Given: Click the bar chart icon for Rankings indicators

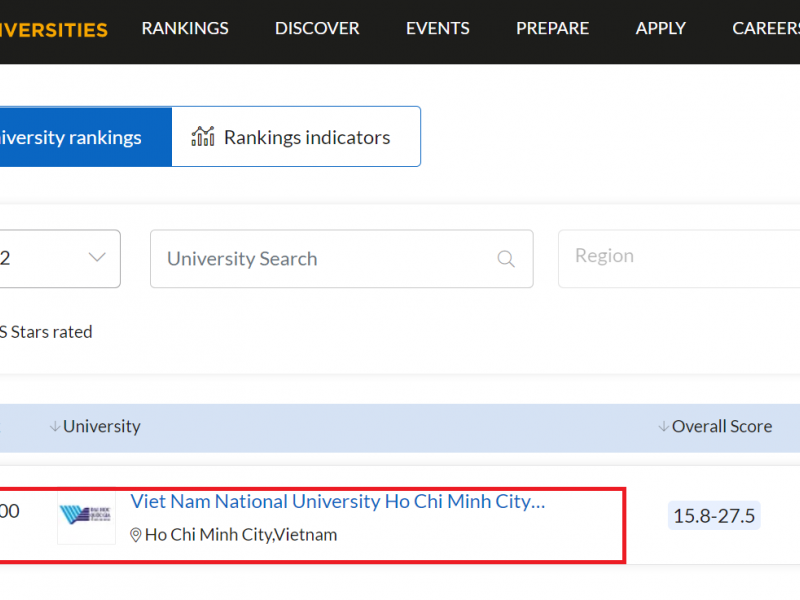Looking at the screenshot, I should (203, 136).
